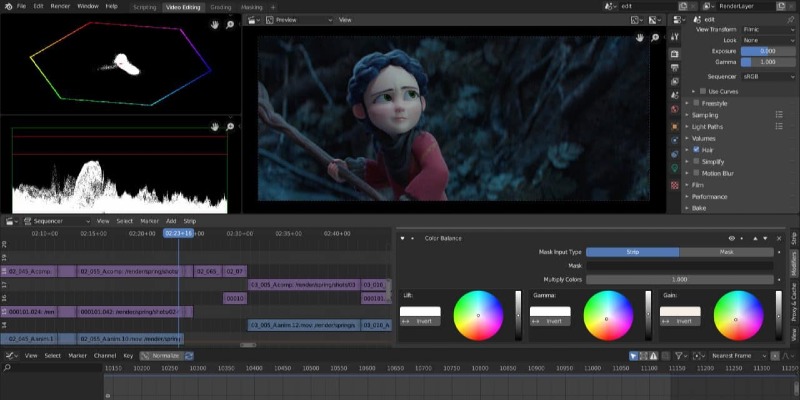Enable the Motion Blur checkbox

(697, 172)
